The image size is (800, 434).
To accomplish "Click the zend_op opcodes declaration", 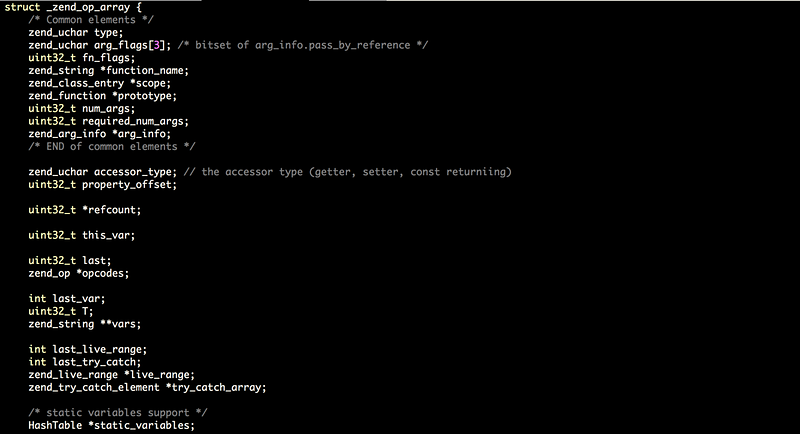I will (x=79, y=273).
